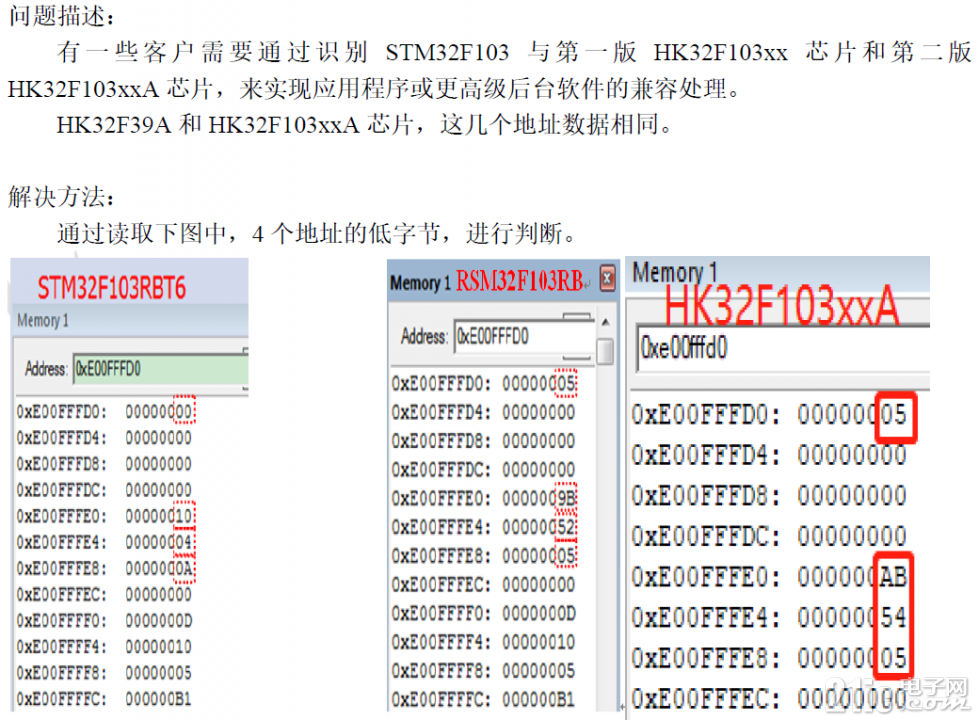The height and width of the screenshot is (720, 979).
Task: Select row 0xE00FFFEC in RSM32F103RB window
Action: point(484,584)
